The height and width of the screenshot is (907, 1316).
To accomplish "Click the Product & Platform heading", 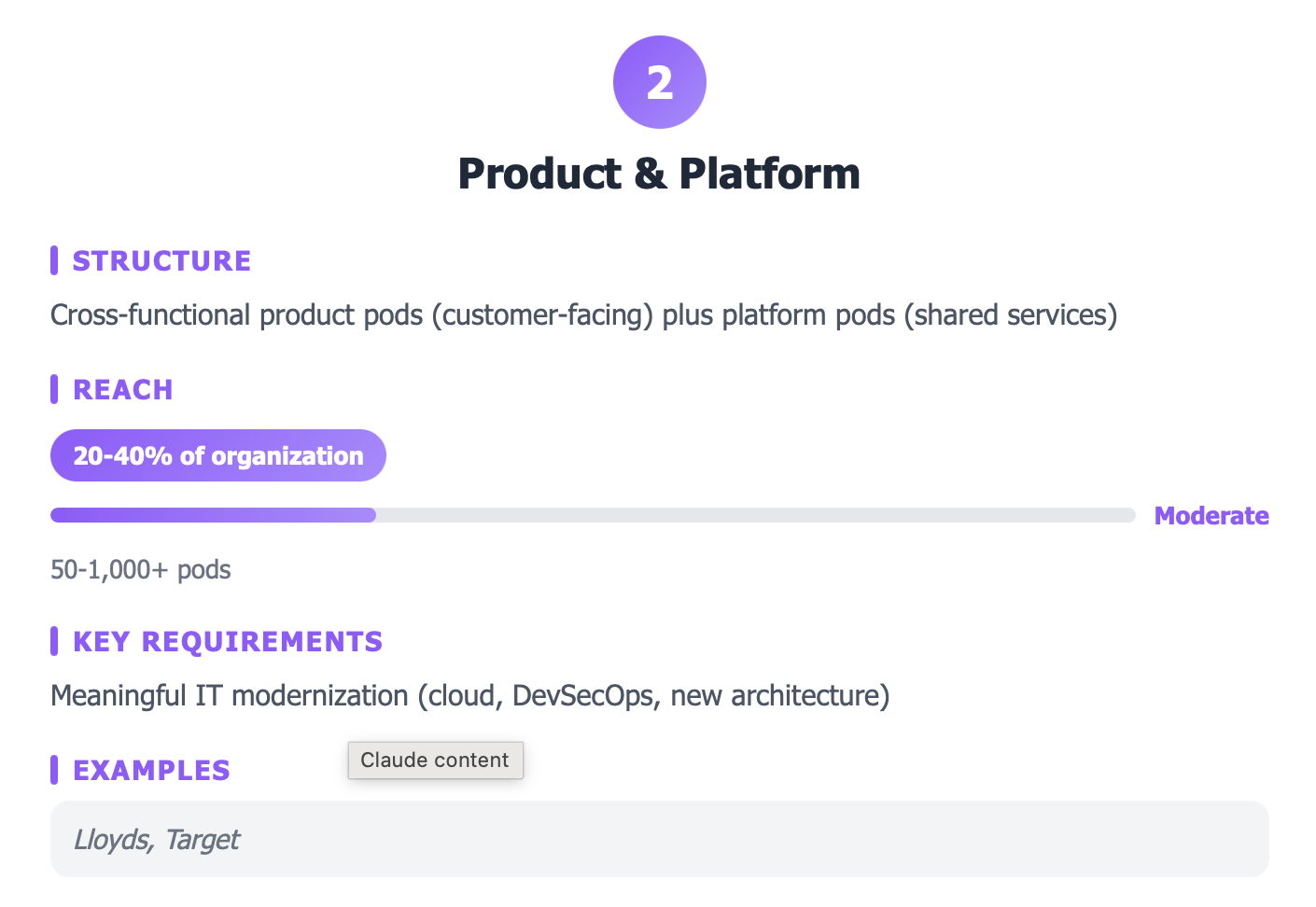I will click(659, 174).
